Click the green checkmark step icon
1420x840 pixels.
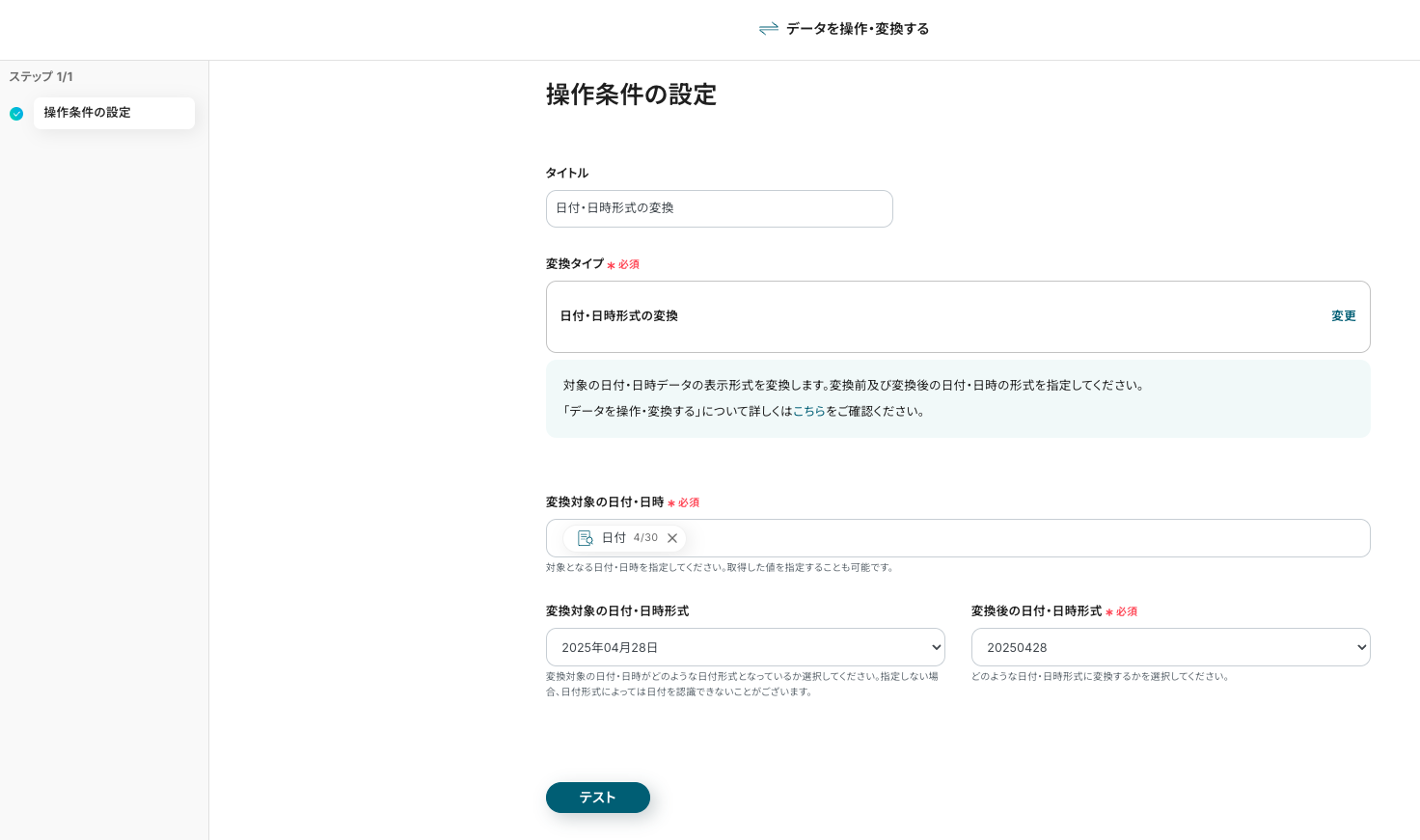pyautogui.click(x=16, y=114)
